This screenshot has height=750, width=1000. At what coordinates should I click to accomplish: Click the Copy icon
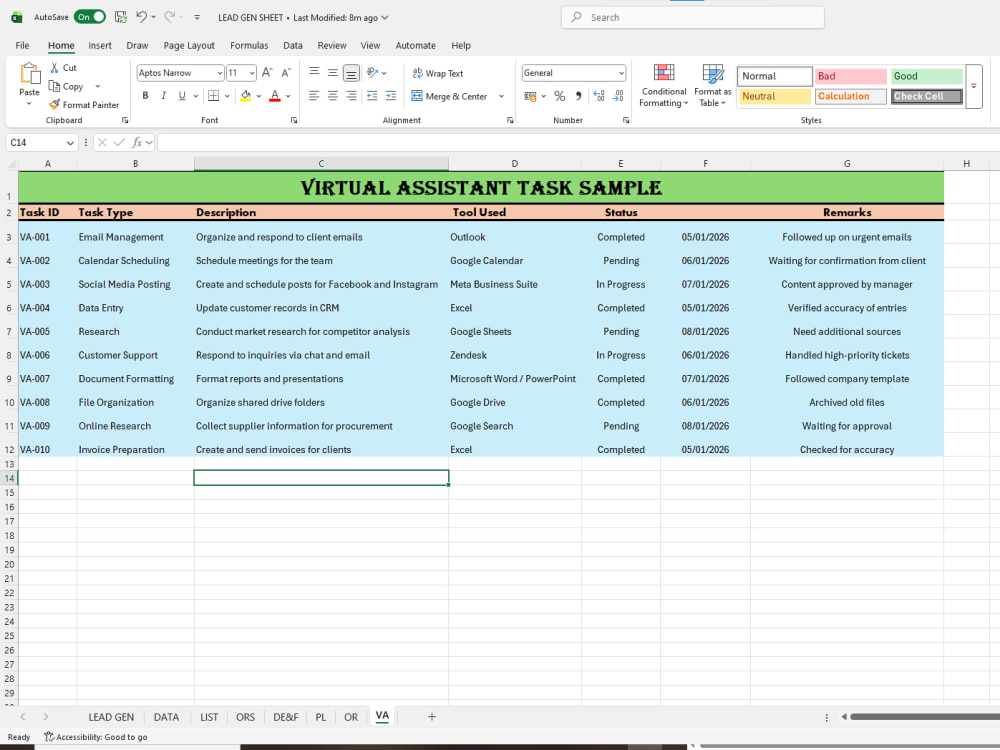[x=55, y=86]
